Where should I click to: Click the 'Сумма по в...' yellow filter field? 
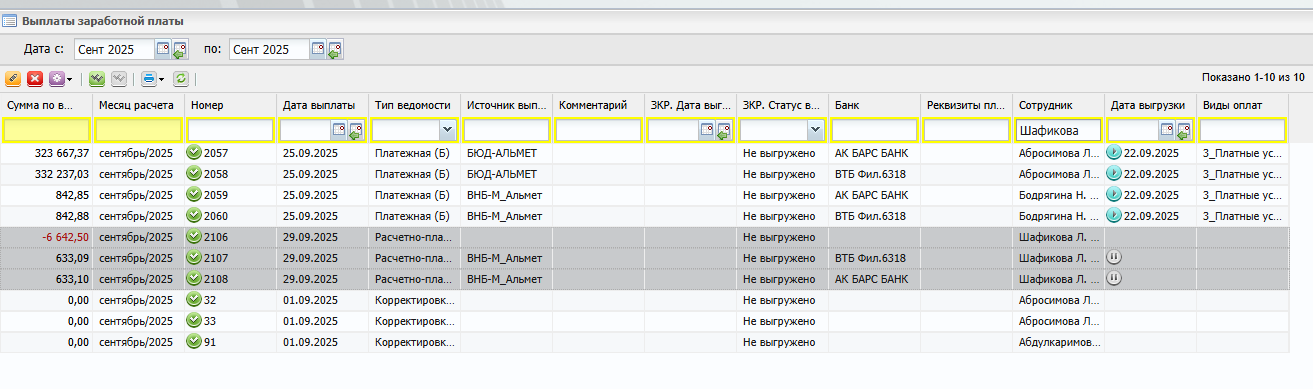(46, 130)
